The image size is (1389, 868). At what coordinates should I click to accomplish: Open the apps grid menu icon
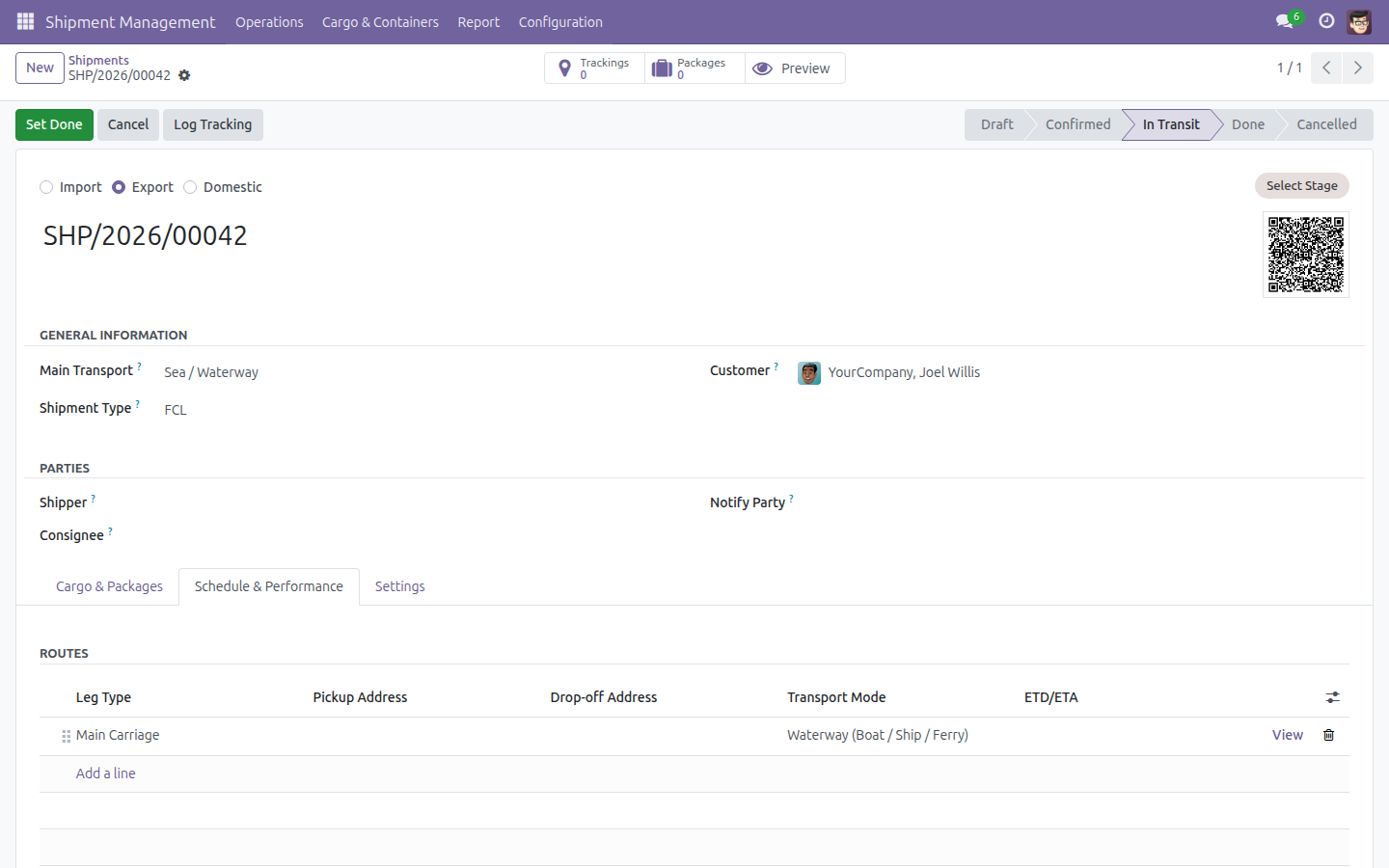(x=25, y=21)
